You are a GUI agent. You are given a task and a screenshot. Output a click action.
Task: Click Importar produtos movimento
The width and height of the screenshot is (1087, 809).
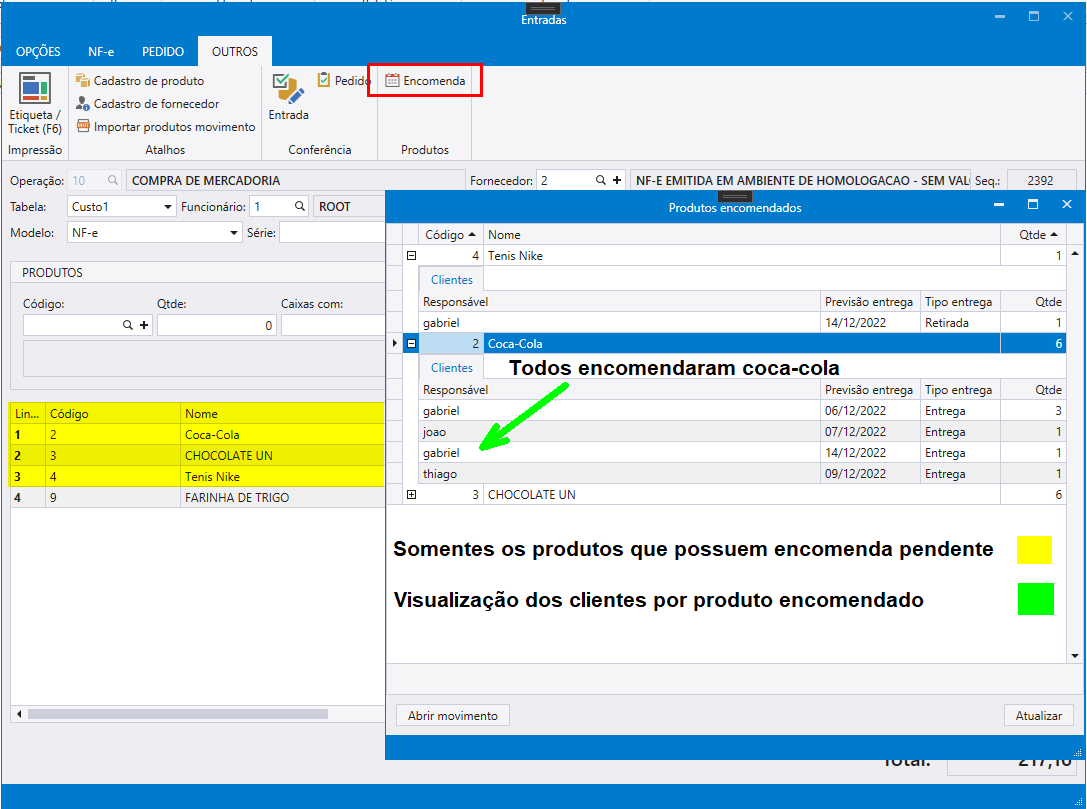pyautogui.click(x=166, y=127)
